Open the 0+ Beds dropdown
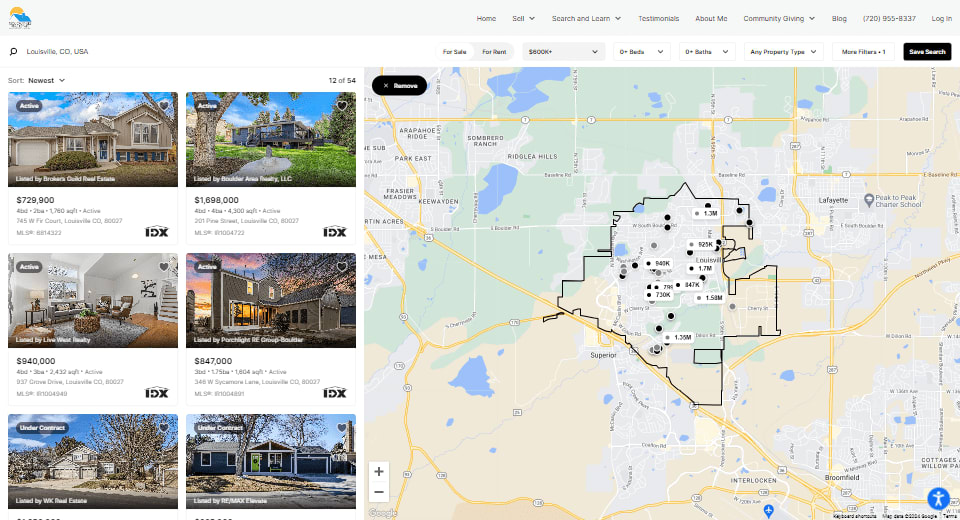Viewport: 960px width, 520px height. 642,51
